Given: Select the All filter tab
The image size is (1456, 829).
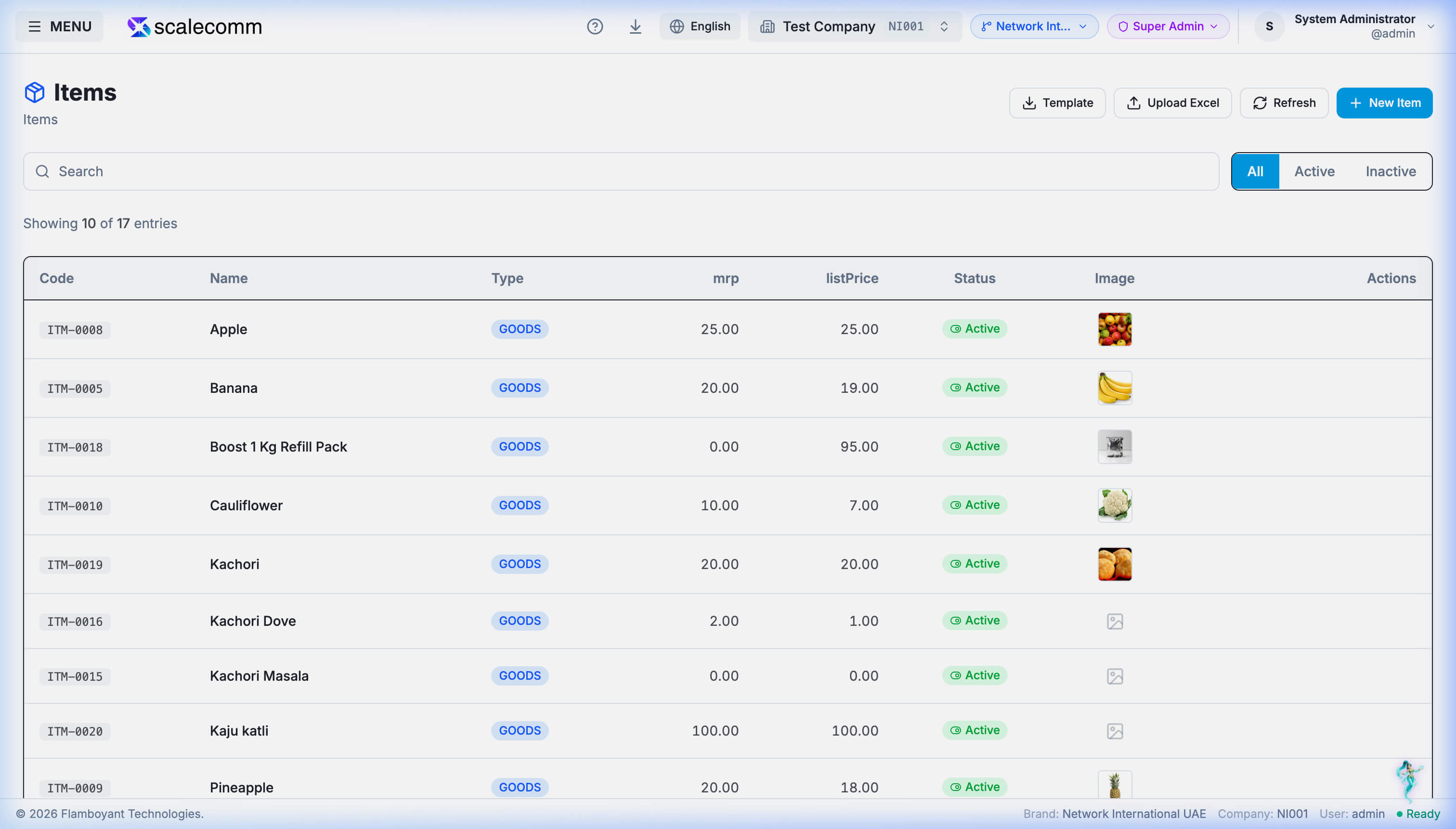Looking at the screenshot, I should pyautogui.click(x=1255, y=171).
